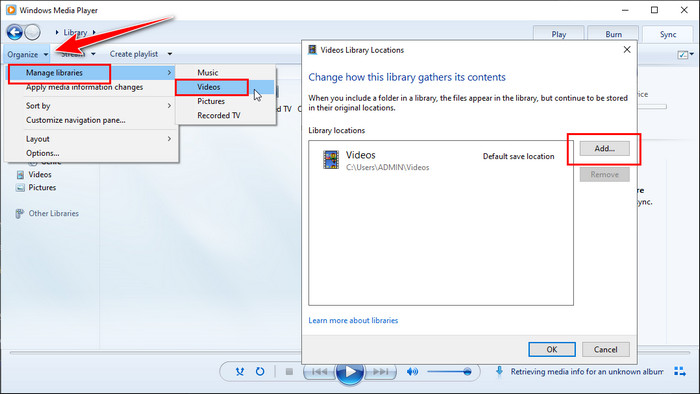This screenshot has width=700, height=394.
Task: Select Manage libraries menu item
Action: (x=91, y=73)
